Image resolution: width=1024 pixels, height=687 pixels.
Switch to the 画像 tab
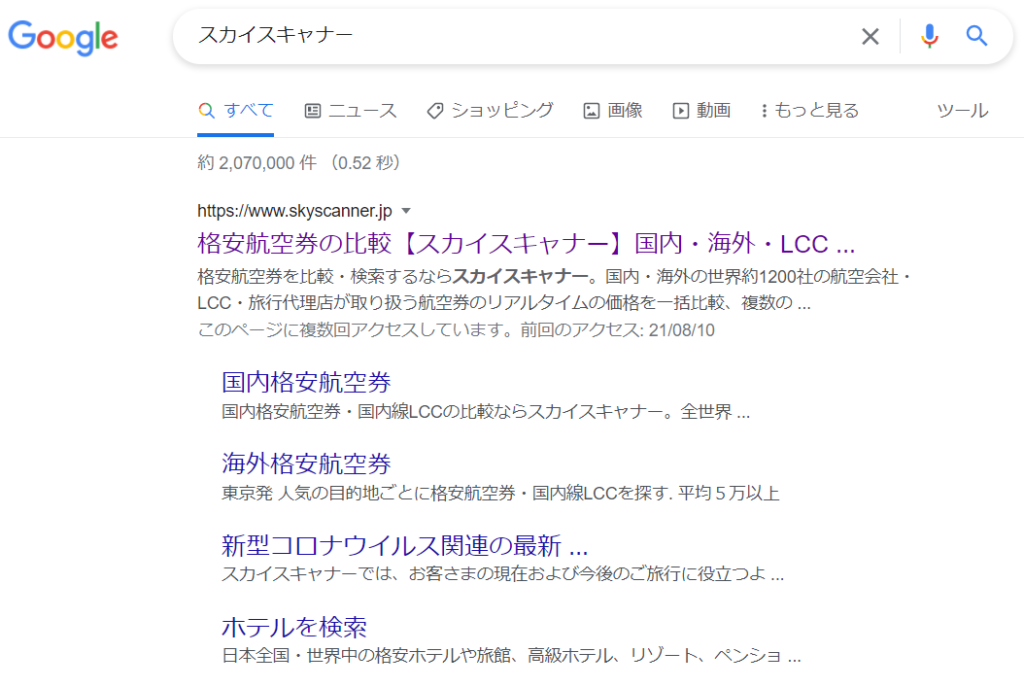click(613, 110)
